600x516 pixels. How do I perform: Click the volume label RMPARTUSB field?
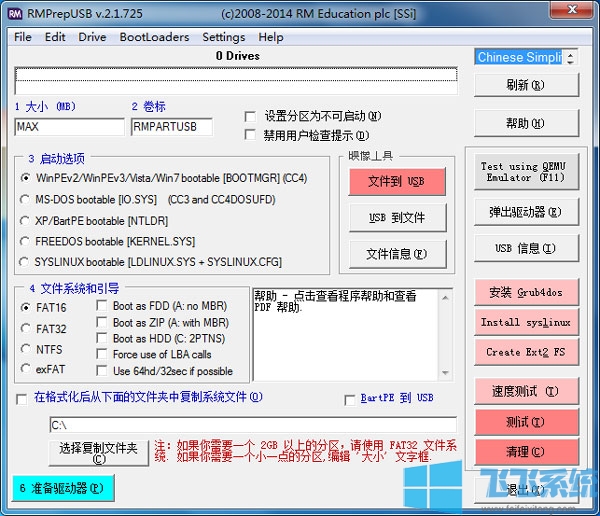(x=171, y=127)
